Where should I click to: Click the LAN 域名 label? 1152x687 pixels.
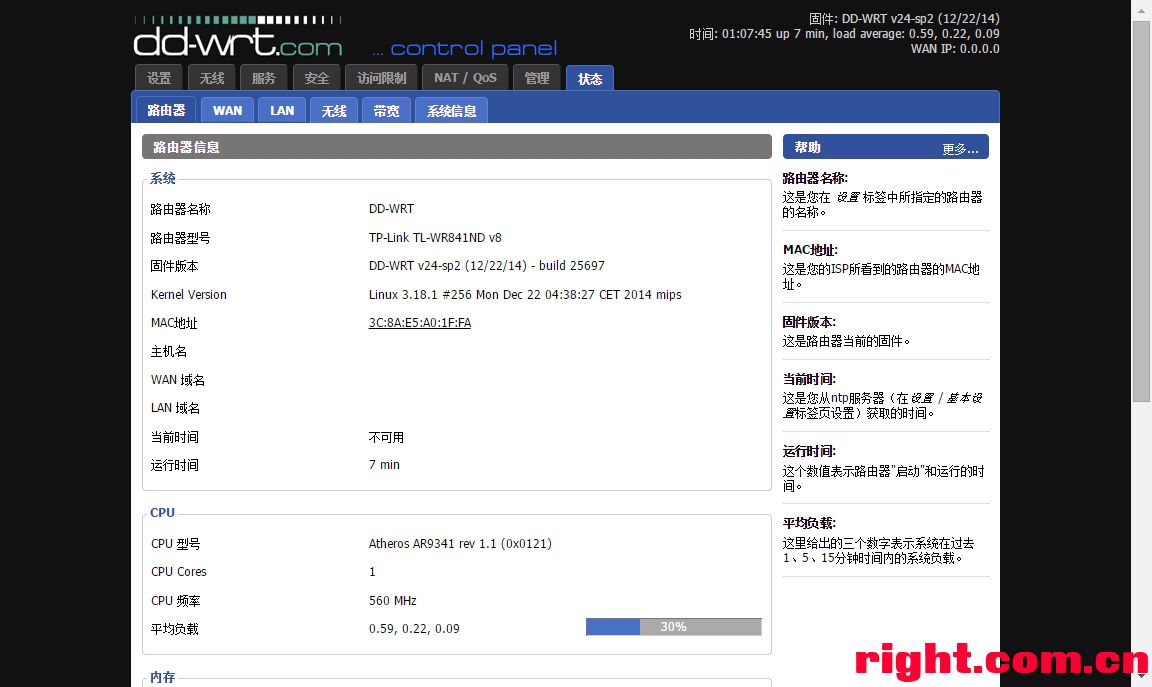click(x=175, y=408)
